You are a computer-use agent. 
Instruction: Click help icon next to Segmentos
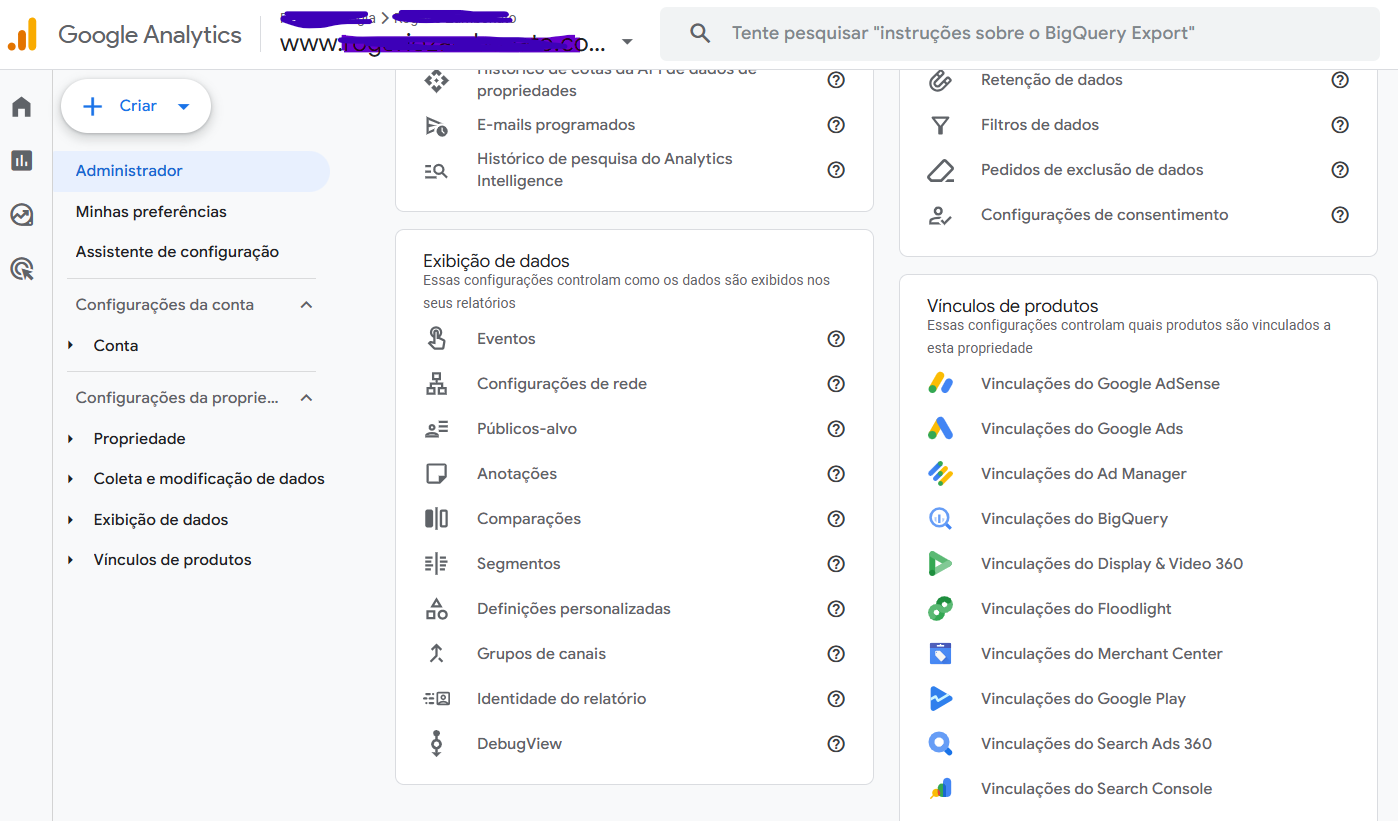836,564
